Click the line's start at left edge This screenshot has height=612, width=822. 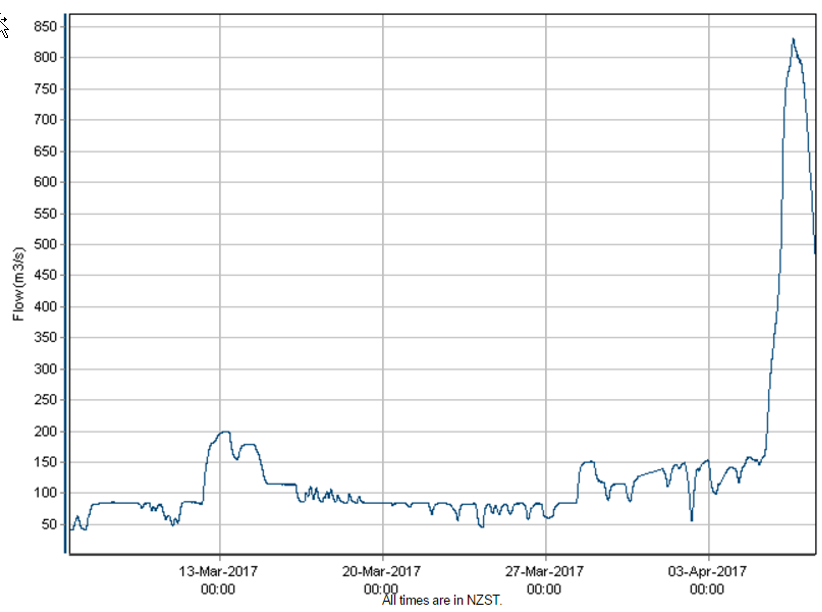pyautogui.click(x=70, y=528)
